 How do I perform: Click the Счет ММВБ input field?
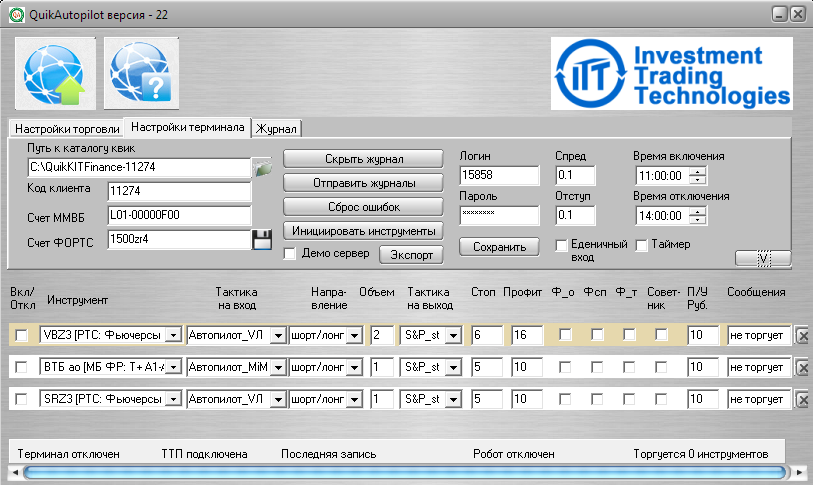pyautogui.click(x=179, y=215)
